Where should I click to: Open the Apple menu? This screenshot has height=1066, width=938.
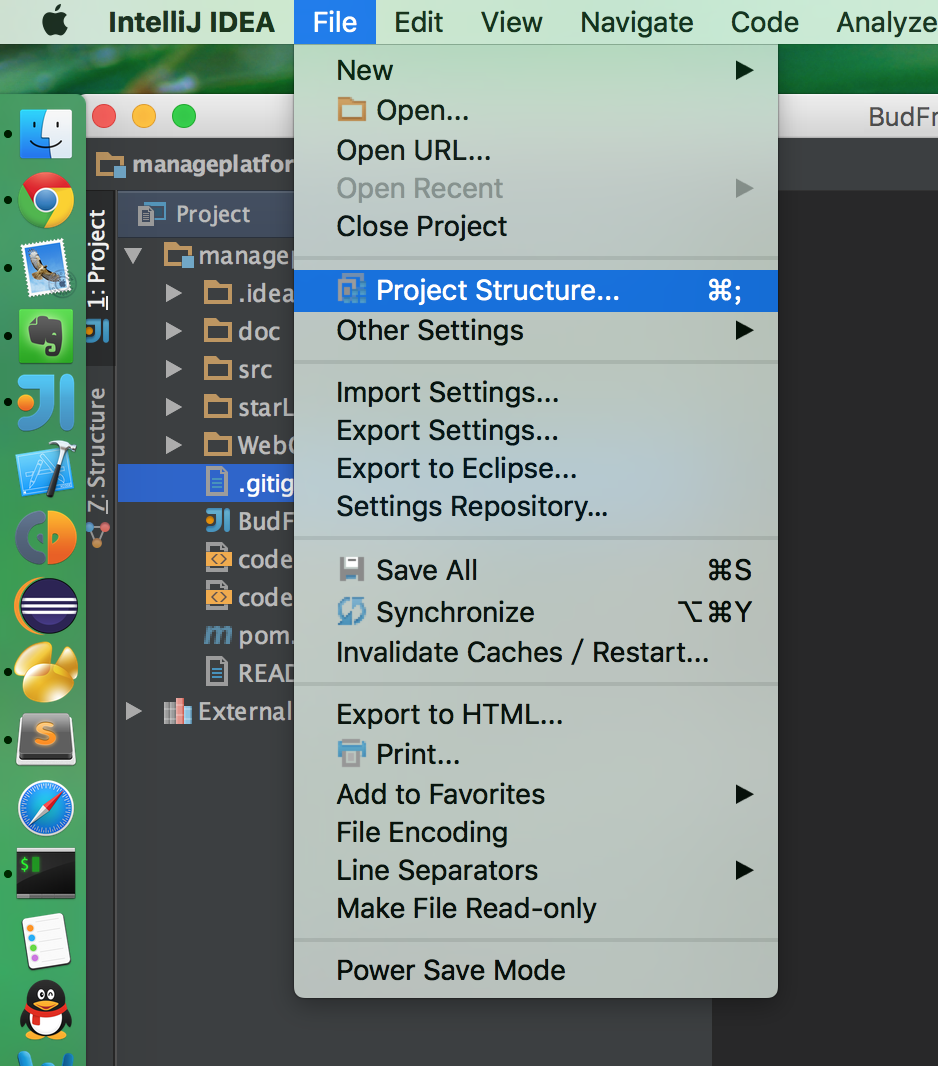point(54,22)
